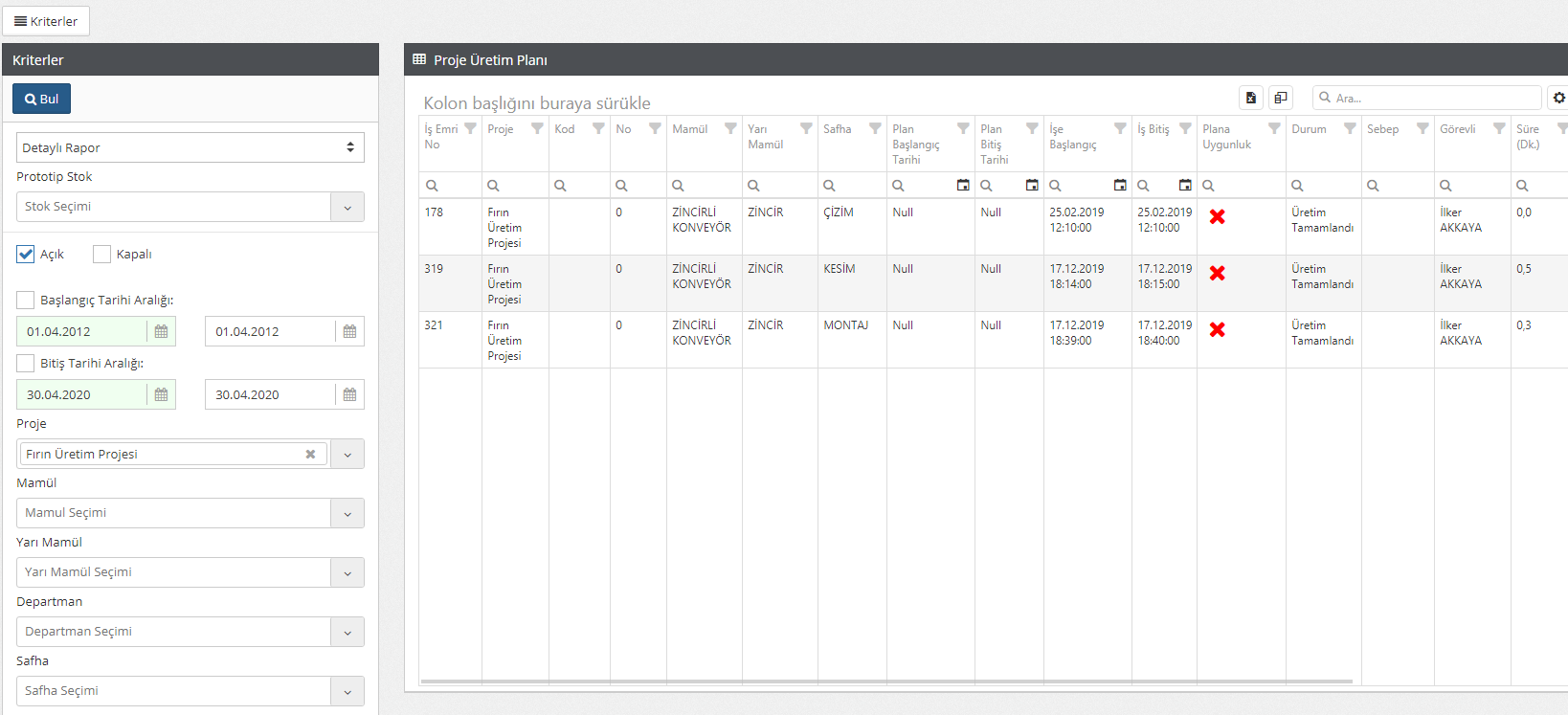Enable the Kapalı checkbox
1568x715 pixels.
[x=101, y=254]
